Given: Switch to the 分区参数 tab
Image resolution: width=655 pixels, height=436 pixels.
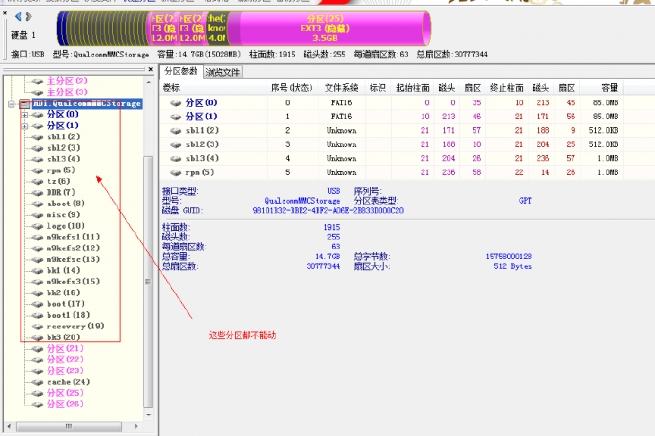Looking at the screenshot, I should click(180, 71).
